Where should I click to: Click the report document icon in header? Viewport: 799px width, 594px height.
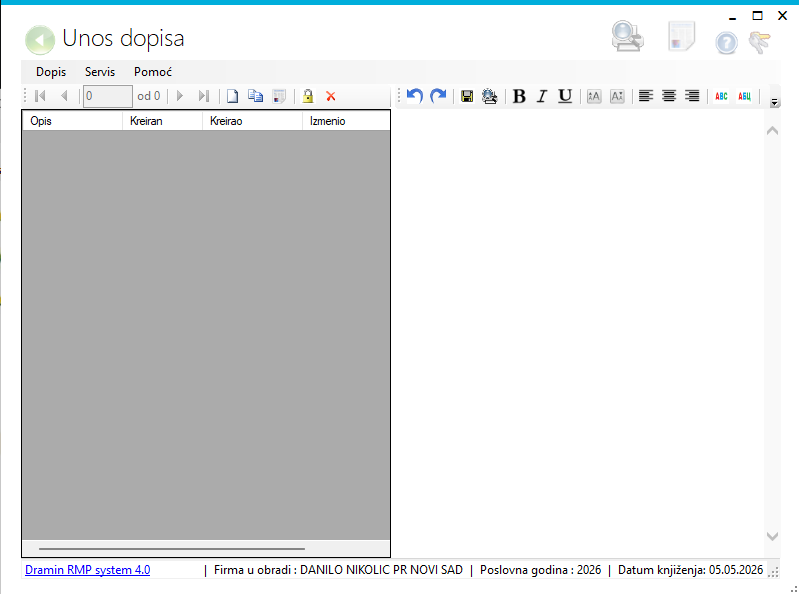[x=681, y=36]
